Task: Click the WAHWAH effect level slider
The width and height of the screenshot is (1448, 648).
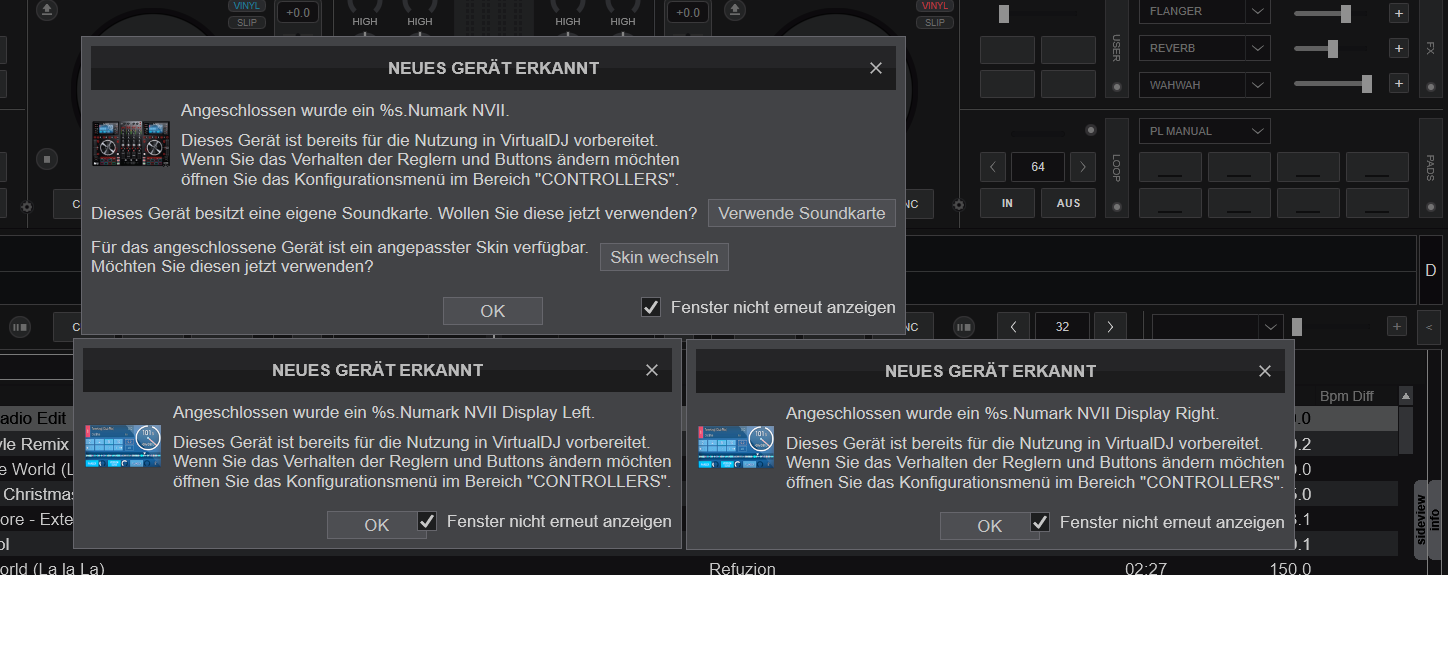Action: [1334, 85]
